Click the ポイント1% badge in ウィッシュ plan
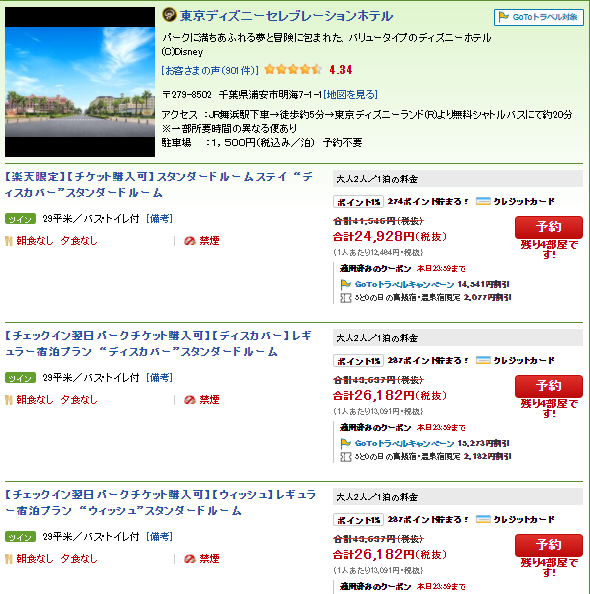 pyautogui.click(x=358, y=520)
